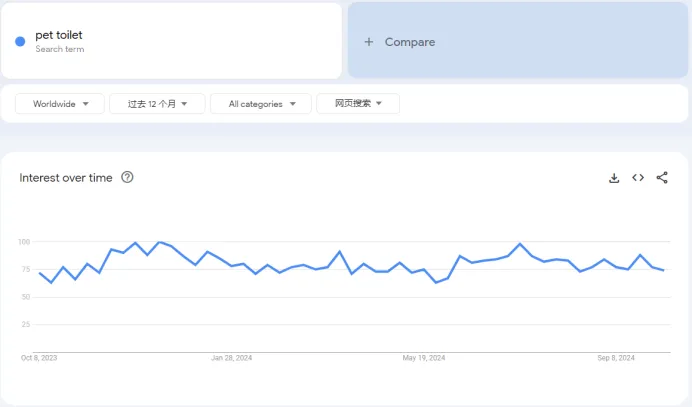This screenshot has width=692, height=407.
Task: Click the Jan 28, 2024 axis label
Action: (x=231, y=358)
